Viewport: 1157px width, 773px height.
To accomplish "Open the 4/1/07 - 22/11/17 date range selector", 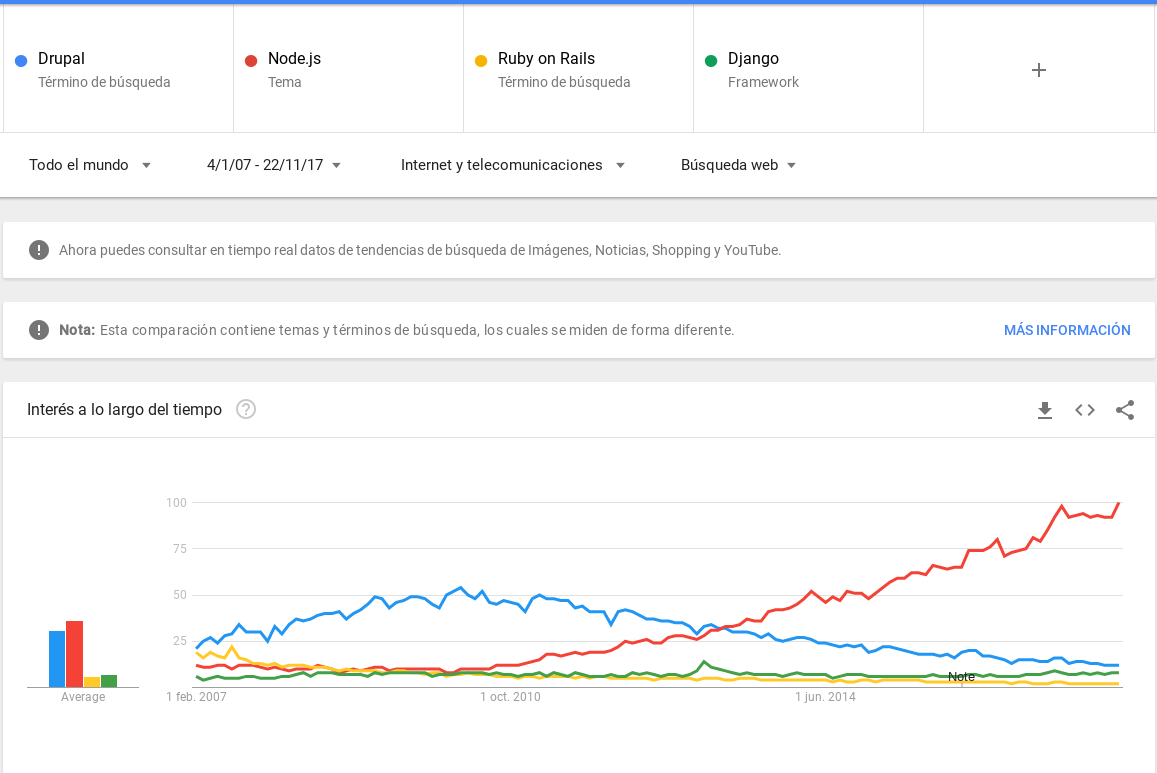I will (272, 165).
